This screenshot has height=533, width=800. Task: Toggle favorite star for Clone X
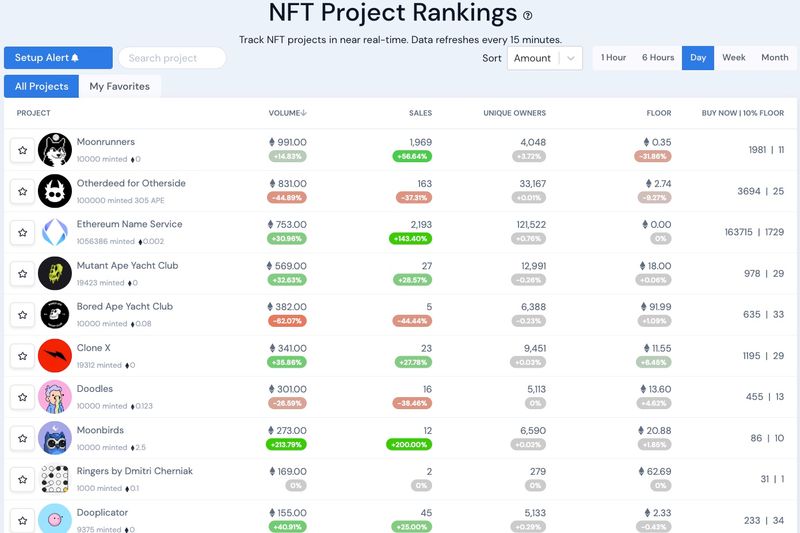22,356
